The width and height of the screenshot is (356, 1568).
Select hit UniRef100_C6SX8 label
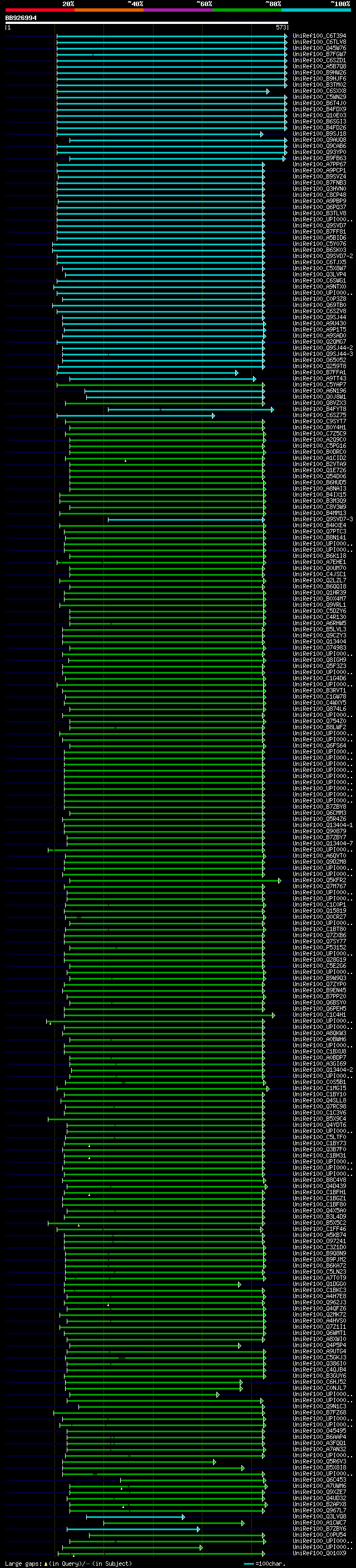tap(319, 91)
